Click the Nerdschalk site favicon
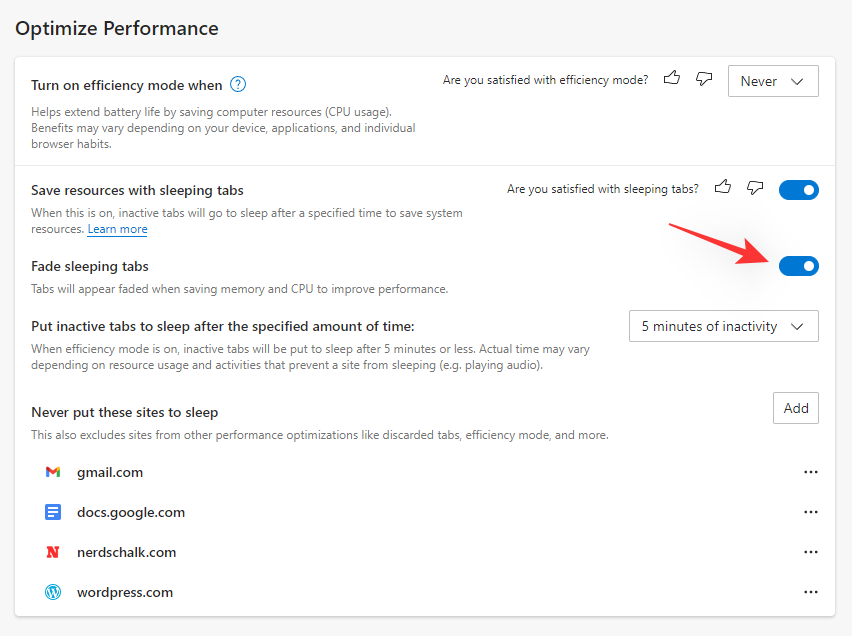 coord(52,551)
